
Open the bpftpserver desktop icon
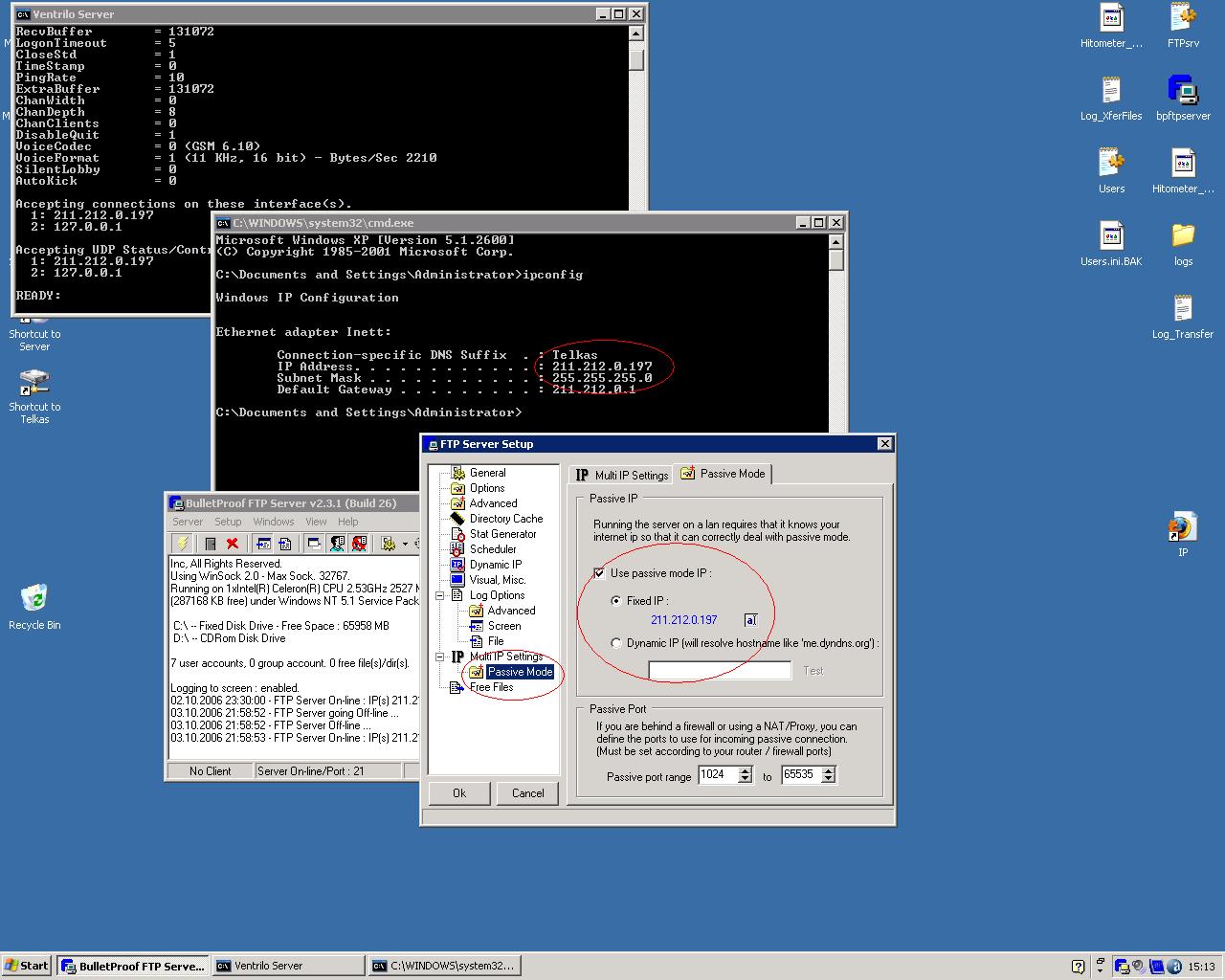pos(1183,98)
